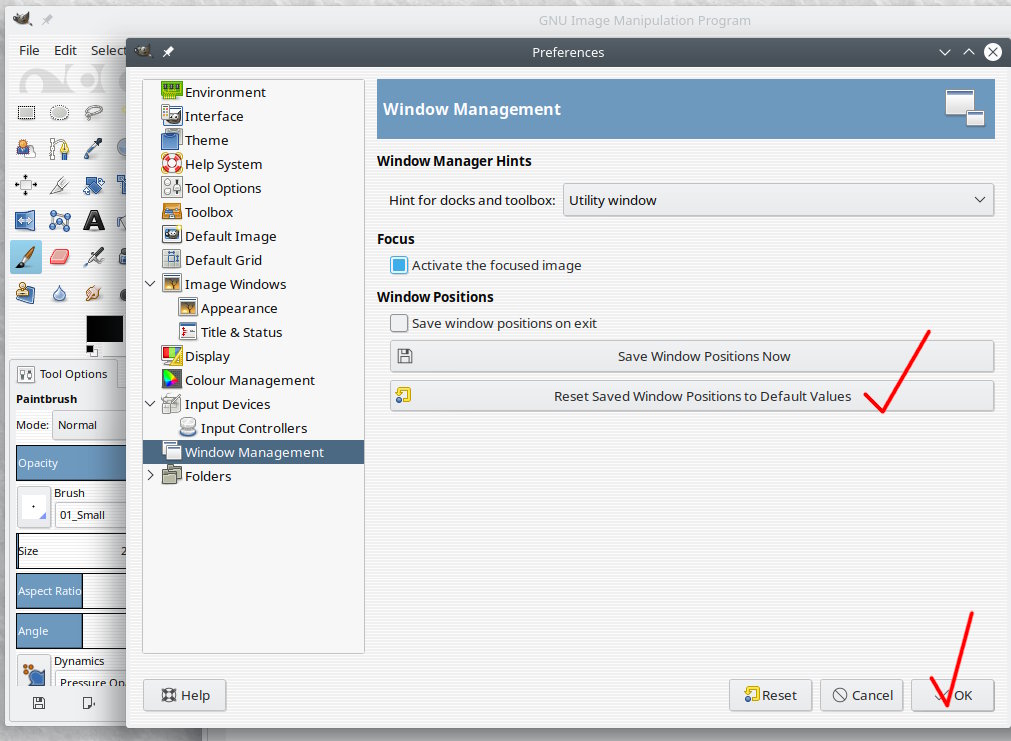The height and width of the screenshot is (741, 1011).
Task: Select the Free Select lasso tool
Action: click(93, 113)
